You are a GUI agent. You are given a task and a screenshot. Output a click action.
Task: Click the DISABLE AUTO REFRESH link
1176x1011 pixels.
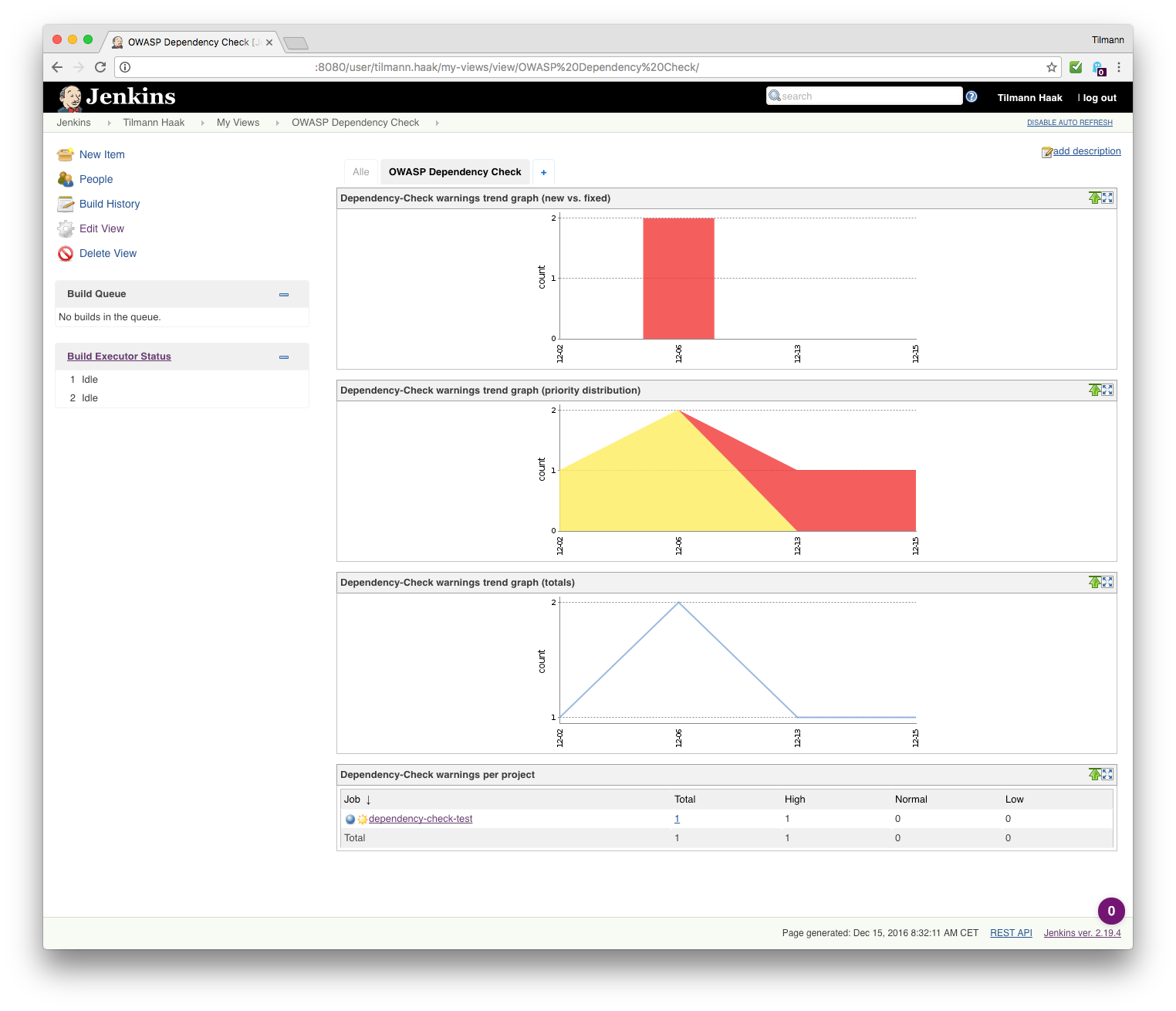click(x=1070, y=123)
